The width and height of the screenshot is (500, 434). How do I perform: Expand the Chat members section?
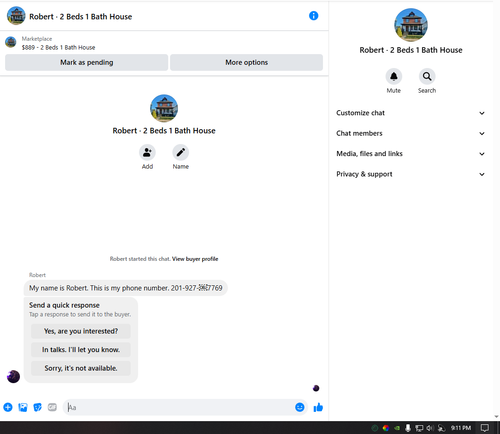(x=411, y=133)
